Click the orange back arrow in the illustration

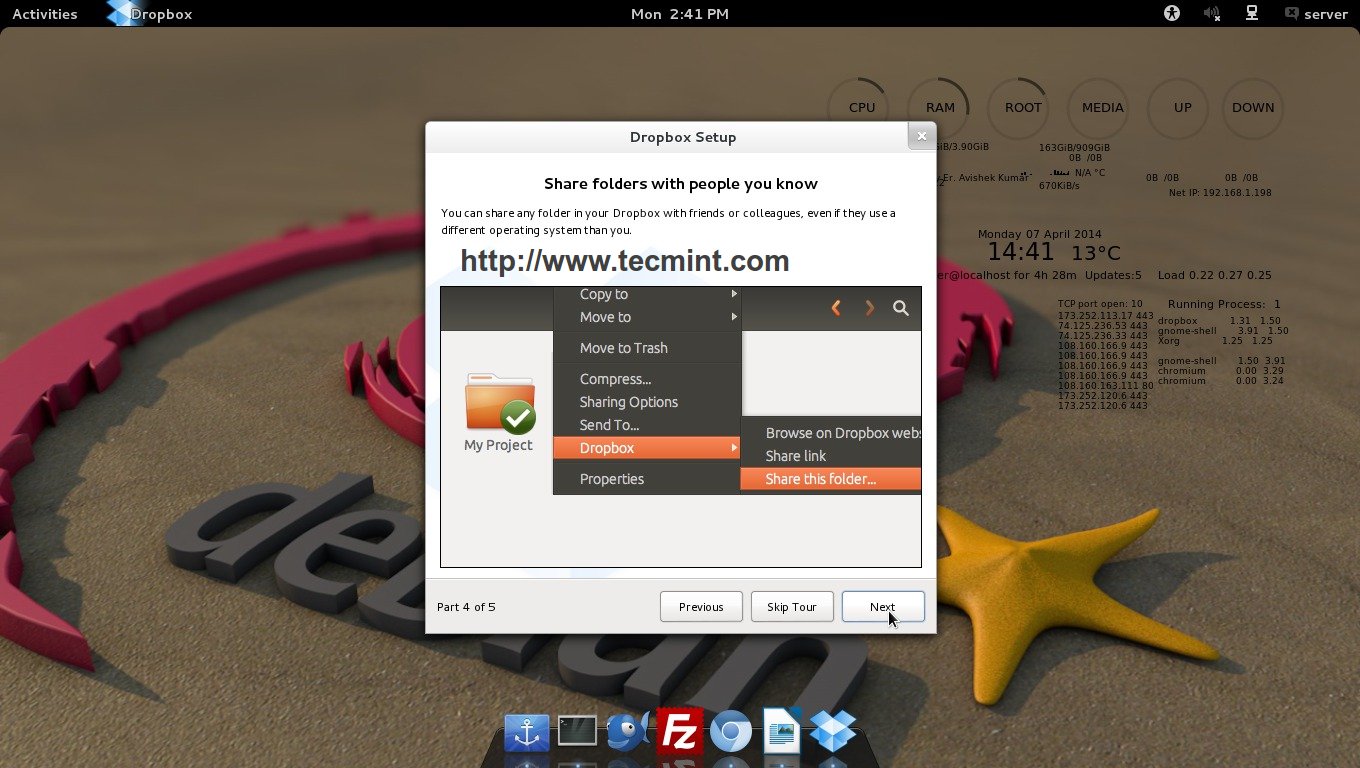coord(837,308)
